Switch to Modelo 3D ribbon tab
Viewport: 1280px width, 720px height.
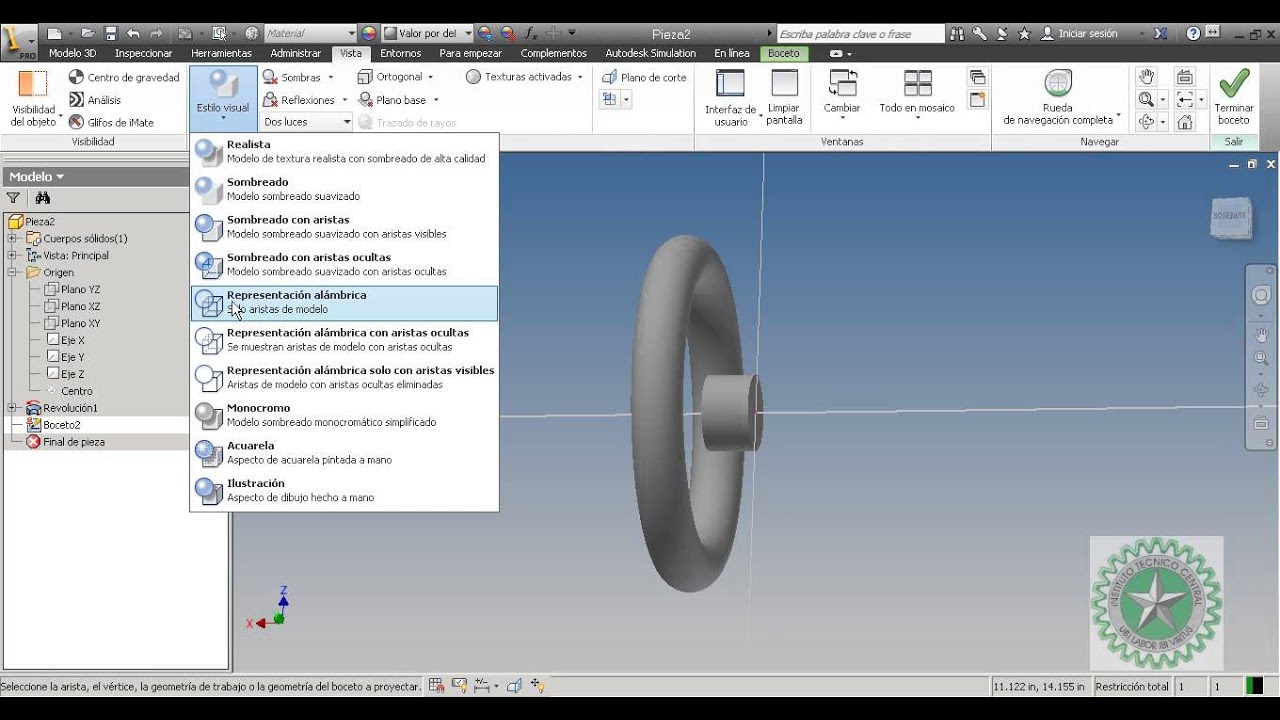click(72, 53)
